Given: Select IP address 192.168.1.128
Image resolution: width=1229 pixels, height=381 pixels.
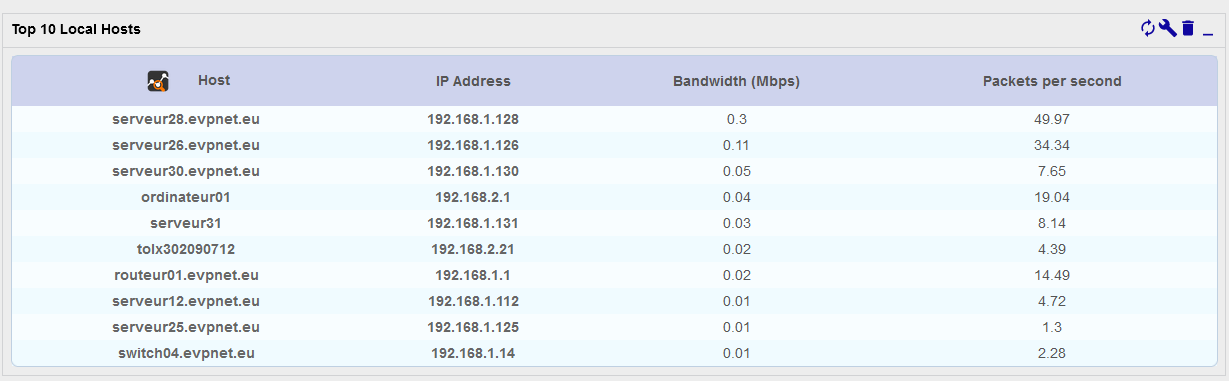Looking at the screenshot, I should (473, 119).
